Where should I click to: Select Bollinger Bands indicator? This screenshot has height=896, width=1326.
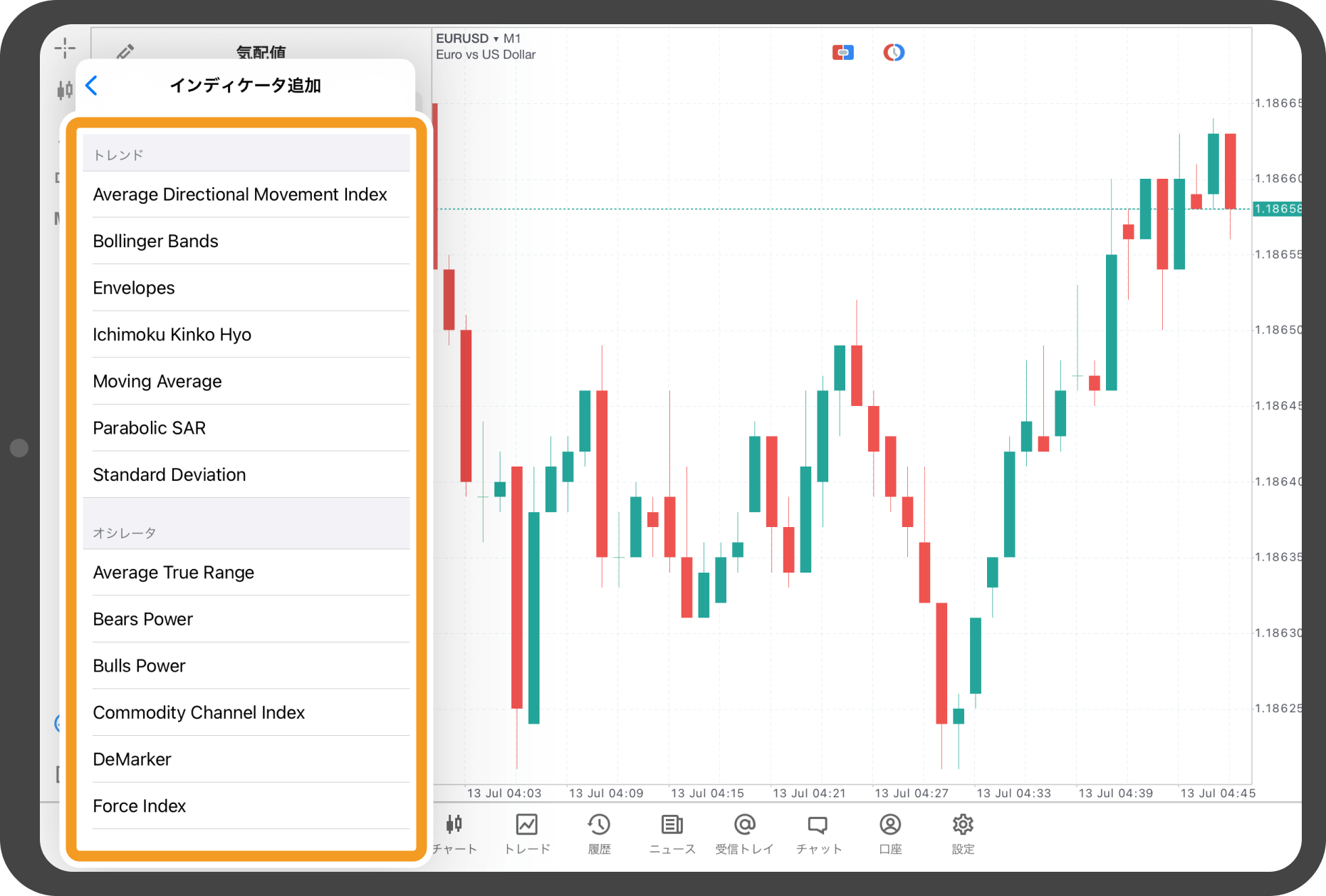point(246,241)
